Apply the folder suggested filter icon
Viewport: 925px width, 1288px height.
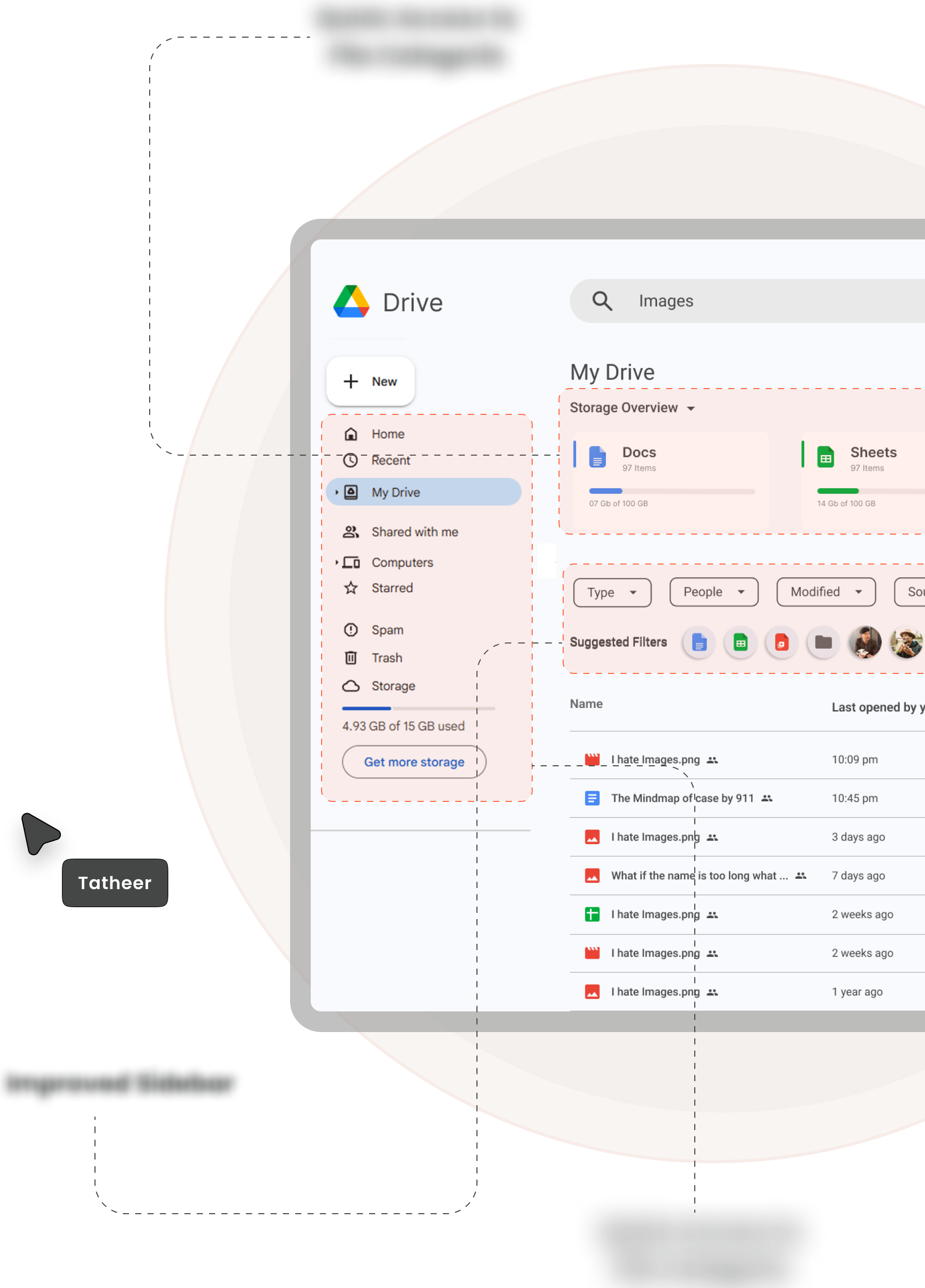point(823,642)
